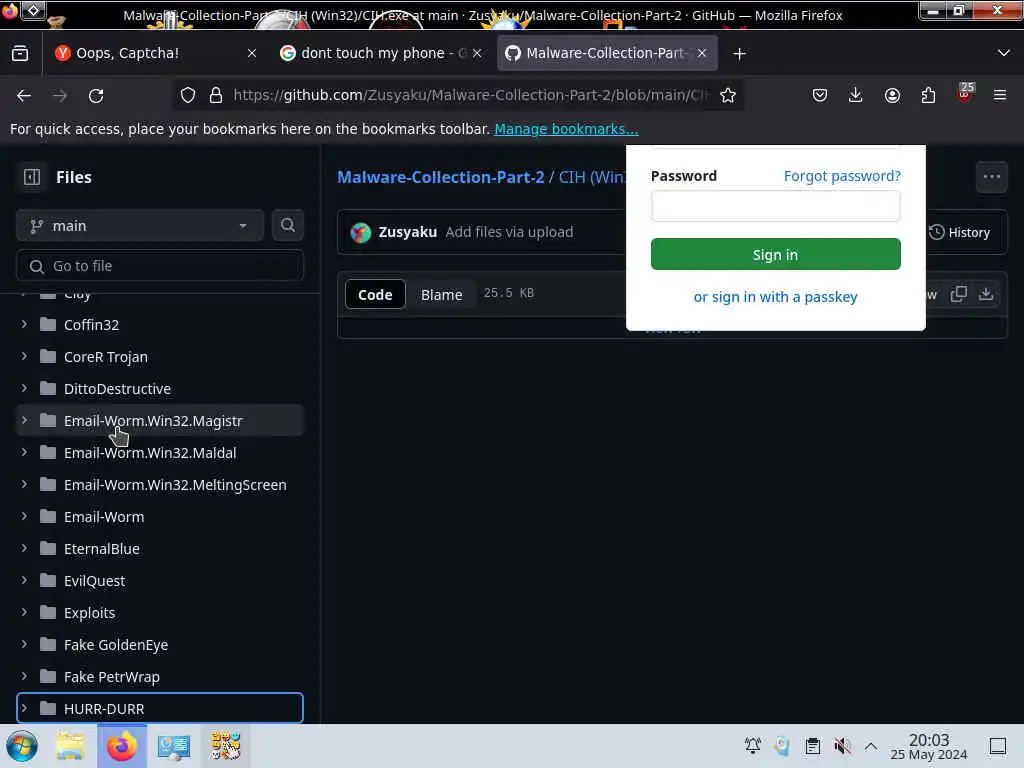Open the Forgot password? link
The height and width of the screenshot is (768, 1024).
click(842, 176)
